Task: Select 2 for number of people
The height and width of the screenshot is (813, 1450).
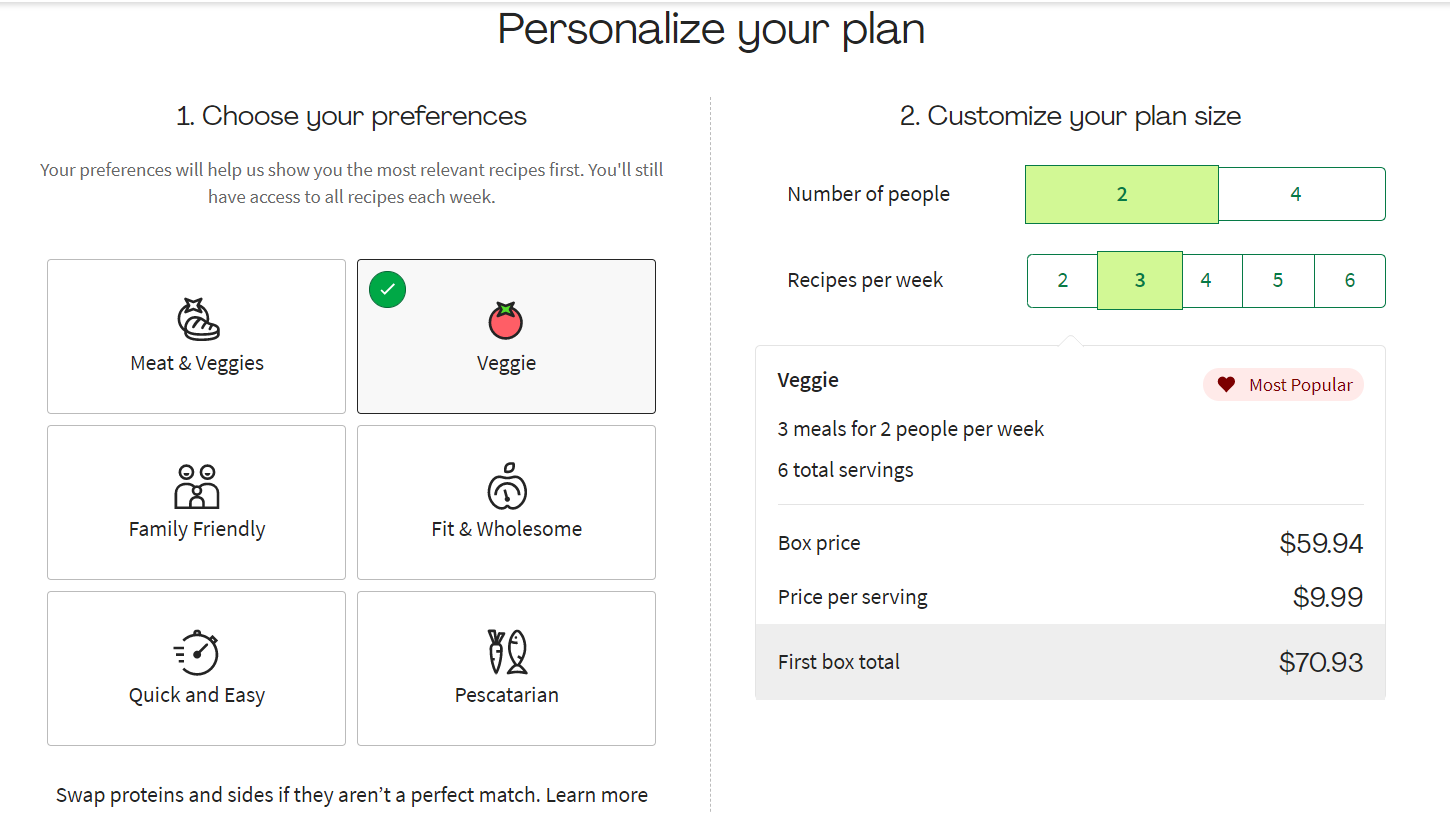Action: [1121, 194]
